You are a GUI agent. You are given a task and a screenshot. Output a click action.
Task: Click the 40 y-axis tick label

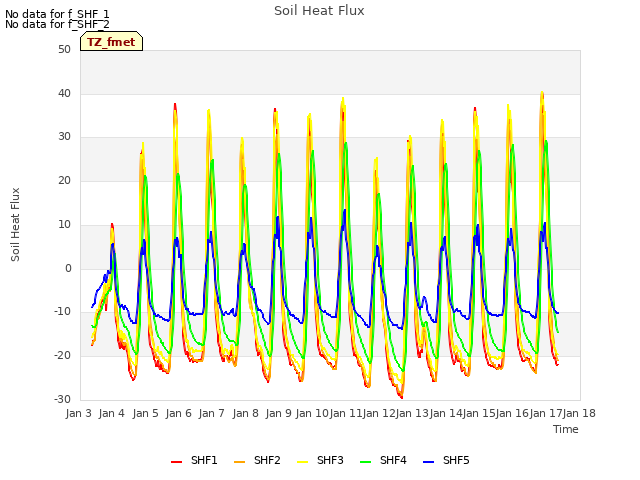pos(64,93)
